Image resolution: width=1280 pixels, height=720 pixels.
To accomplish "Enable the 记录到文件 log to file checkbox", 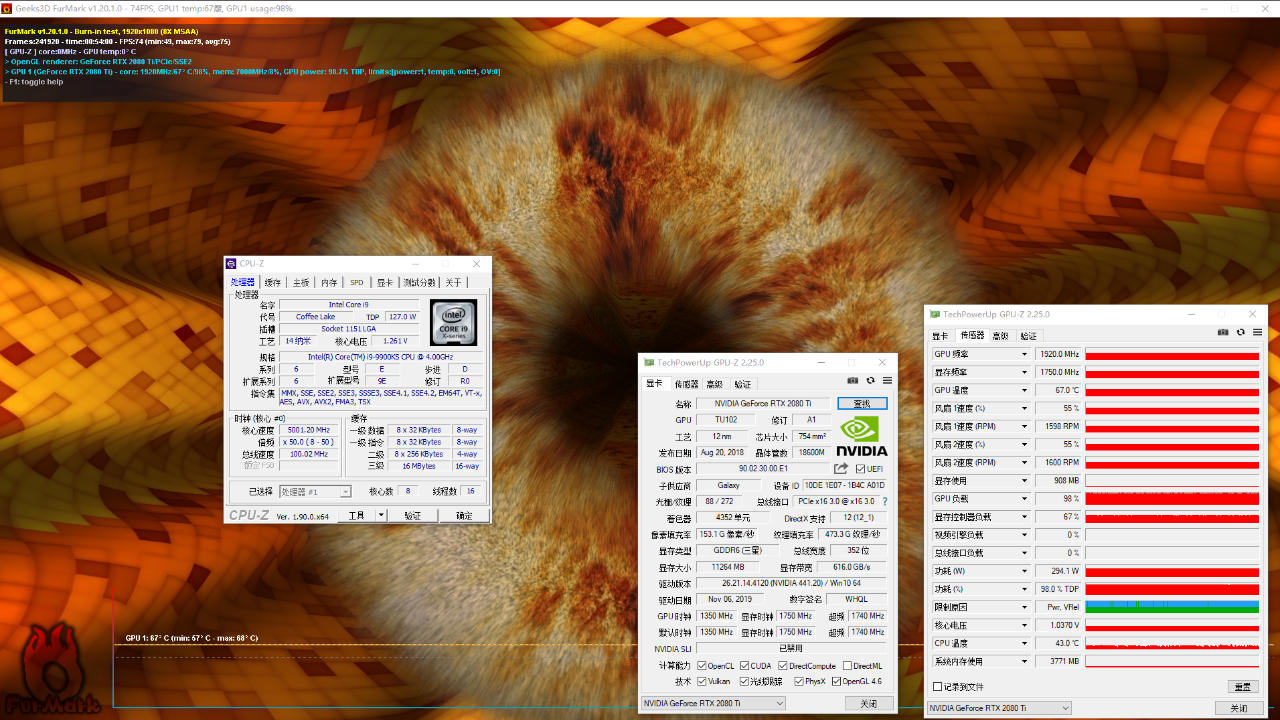I will [937, 687].
